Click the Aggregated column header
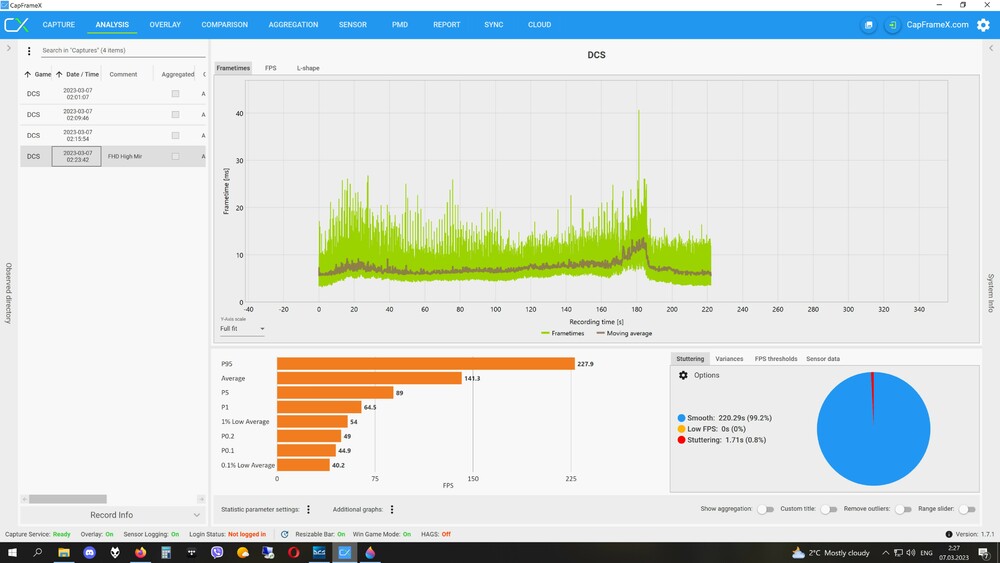 click(178, 75)
